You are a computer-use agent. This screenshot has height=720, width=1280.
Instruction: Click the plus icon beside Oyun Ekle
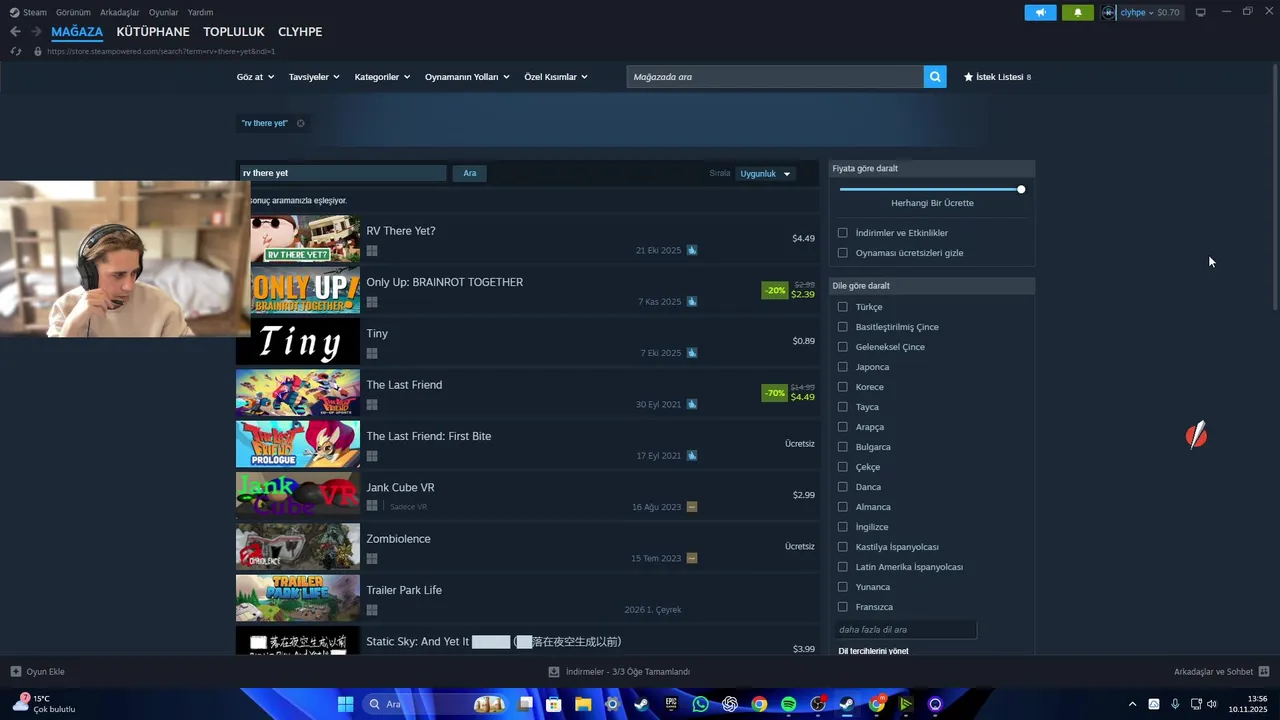tap(15, 672)
